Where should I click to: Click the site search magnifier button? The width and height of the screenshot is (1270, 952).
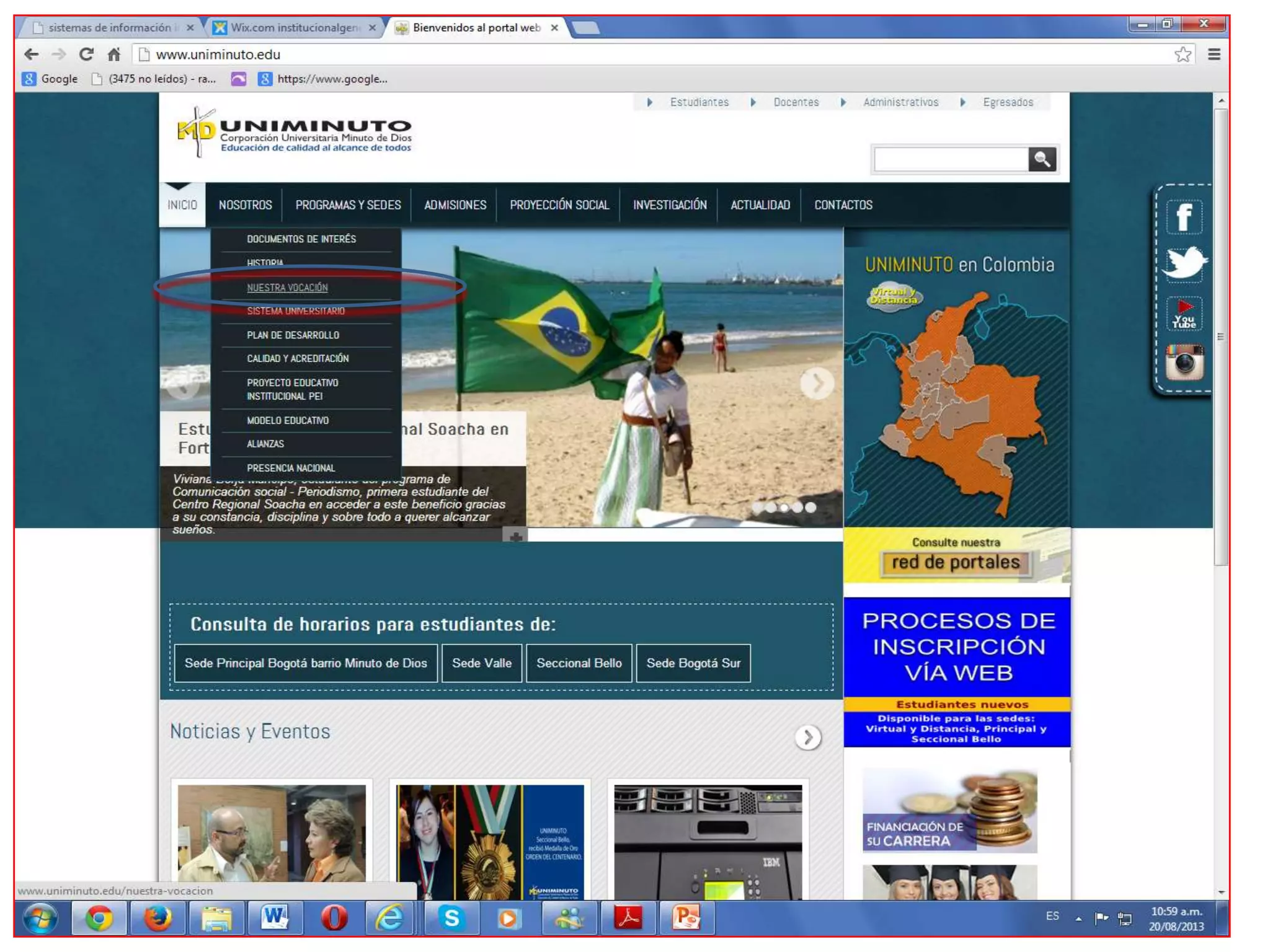[x=1042, y=159]
